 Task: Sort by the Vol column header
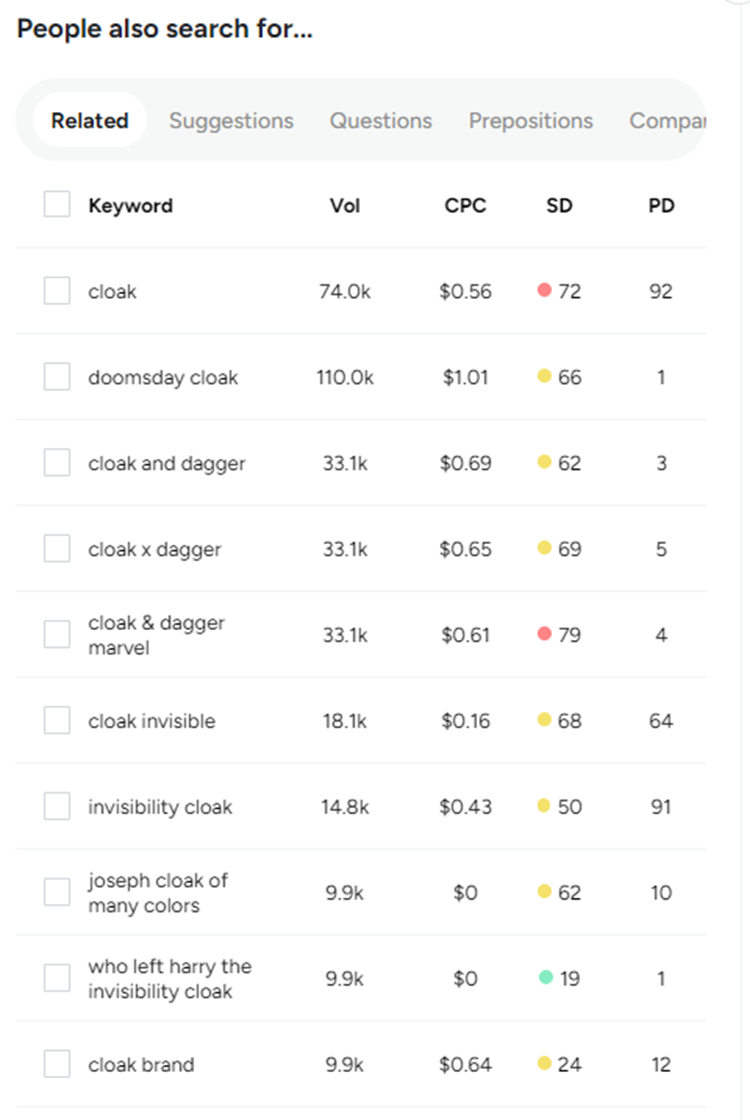[345, 206]
